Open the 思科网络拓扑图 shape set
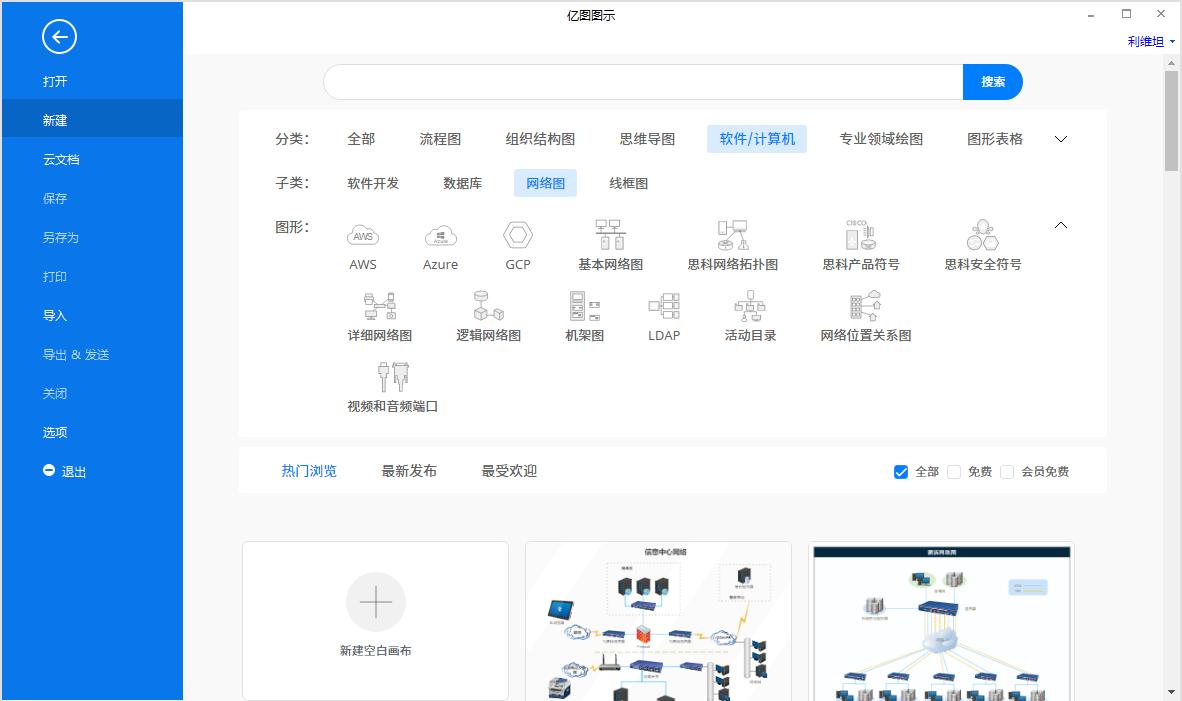The width and height of the screenshot is (1182, 701). 733,233
